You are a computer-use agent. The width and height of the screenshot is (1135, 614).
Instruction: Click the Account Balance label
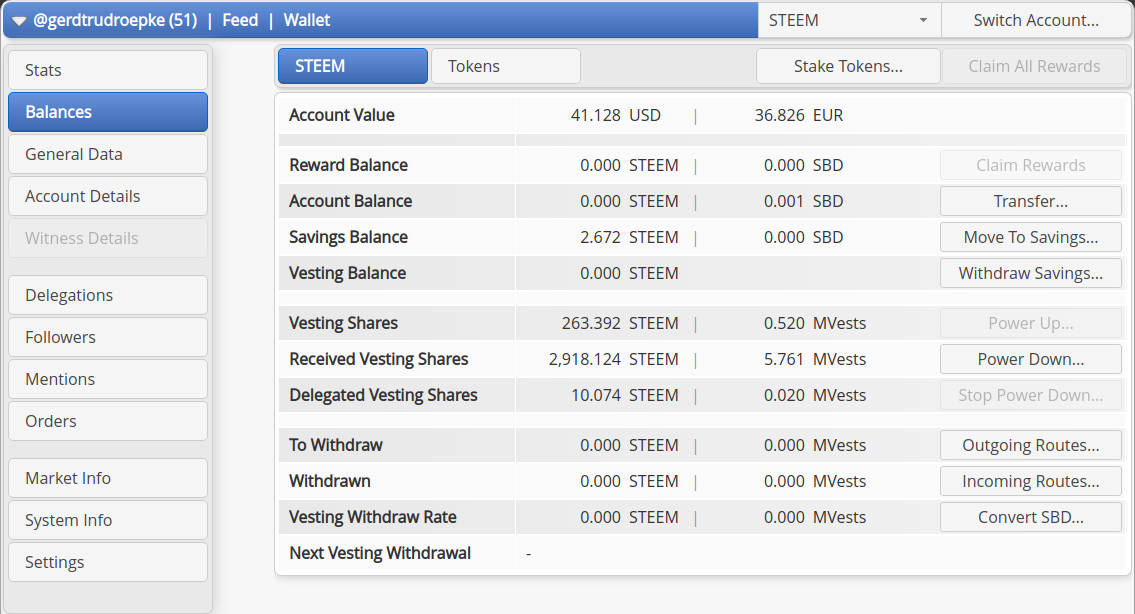tap(350, 201)
